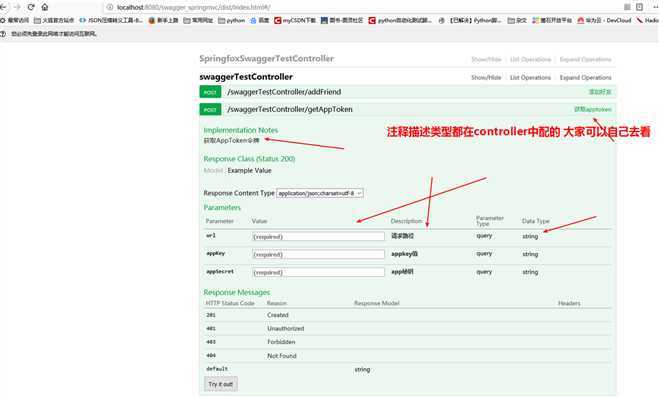Click Expand Operations for SpringfoxSwaggerTestController
The image size is (659, 397).
pos(585,59)
